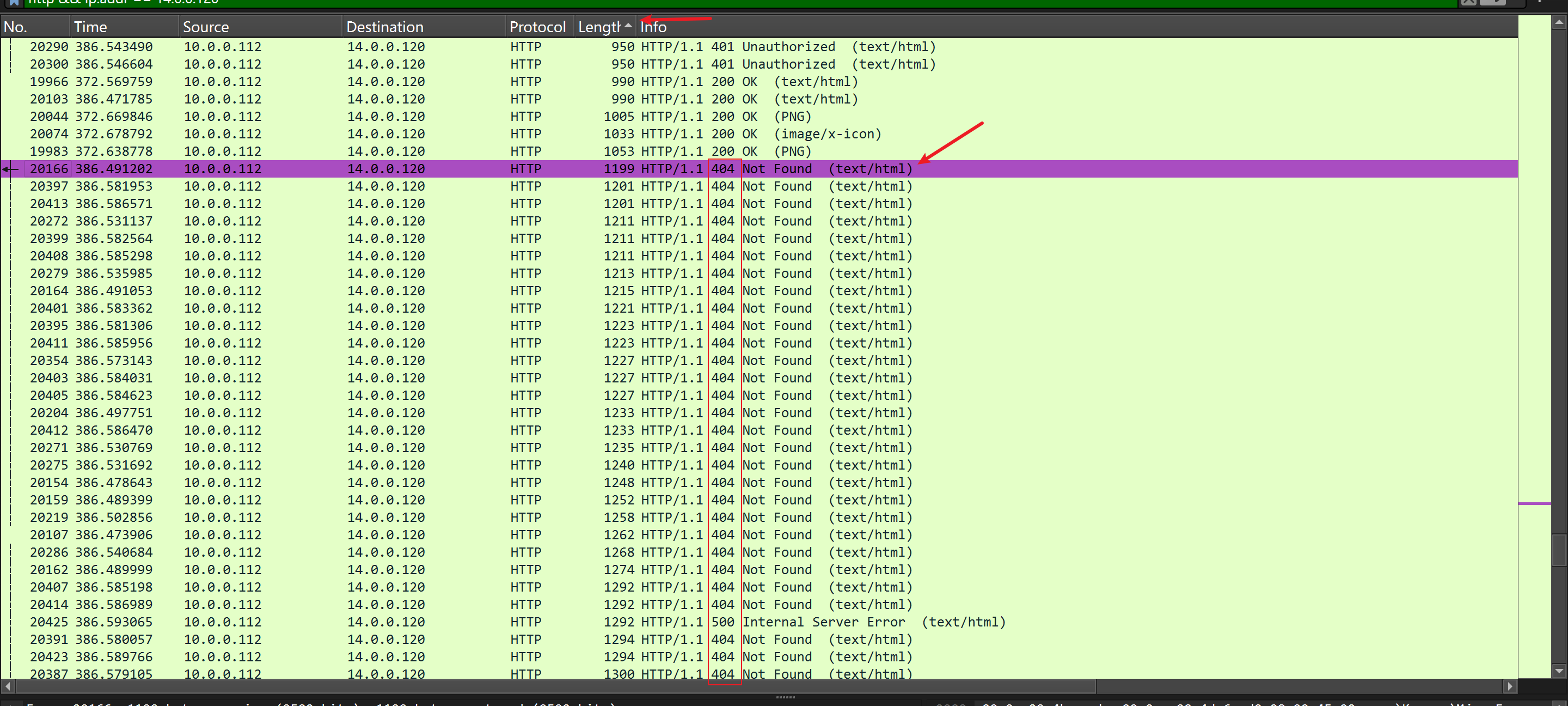Click the horizontal scrollbar thumb
Screen dimensions: 1568x706
click(555, 686)
